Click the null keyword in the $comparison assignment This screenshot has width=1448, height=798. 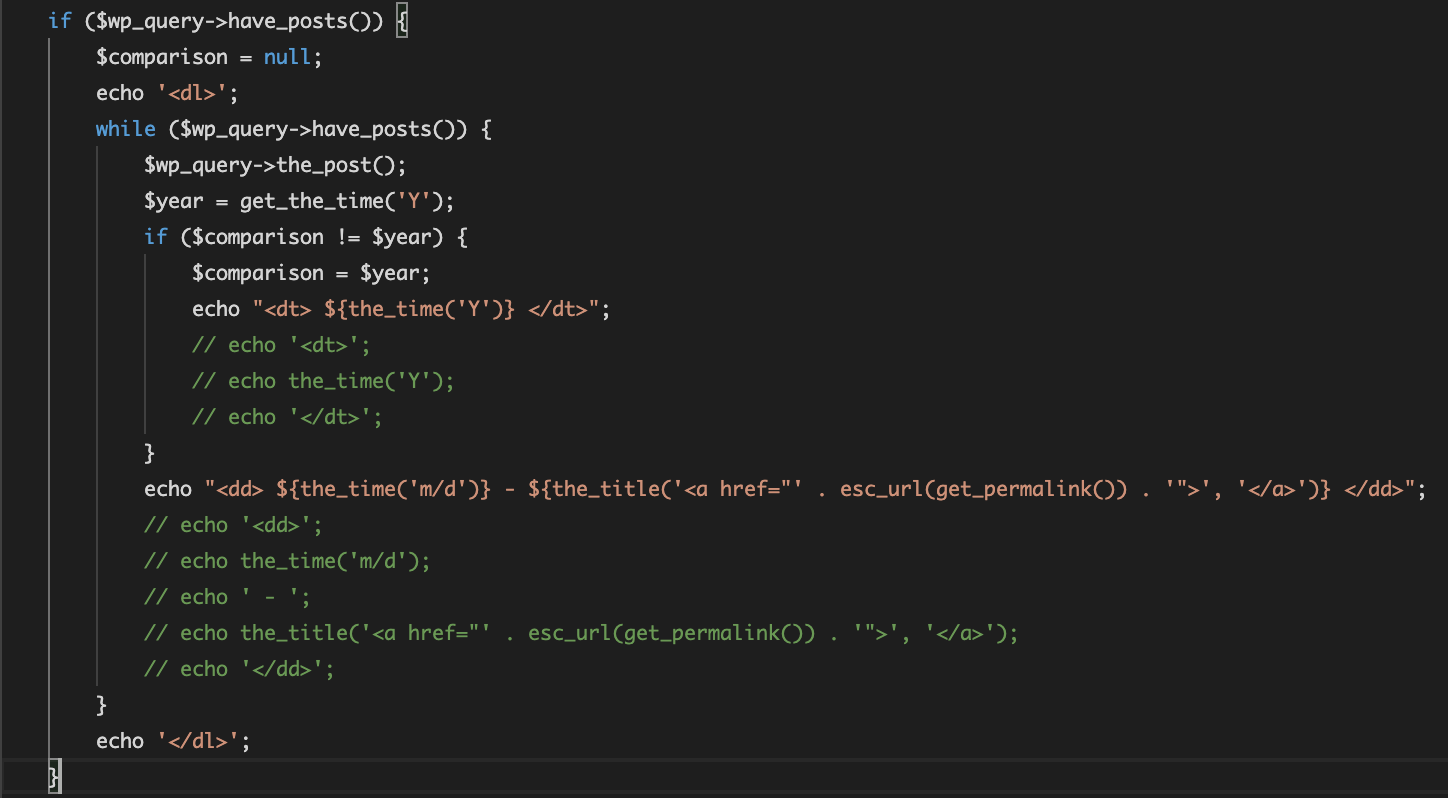(287, 57)
